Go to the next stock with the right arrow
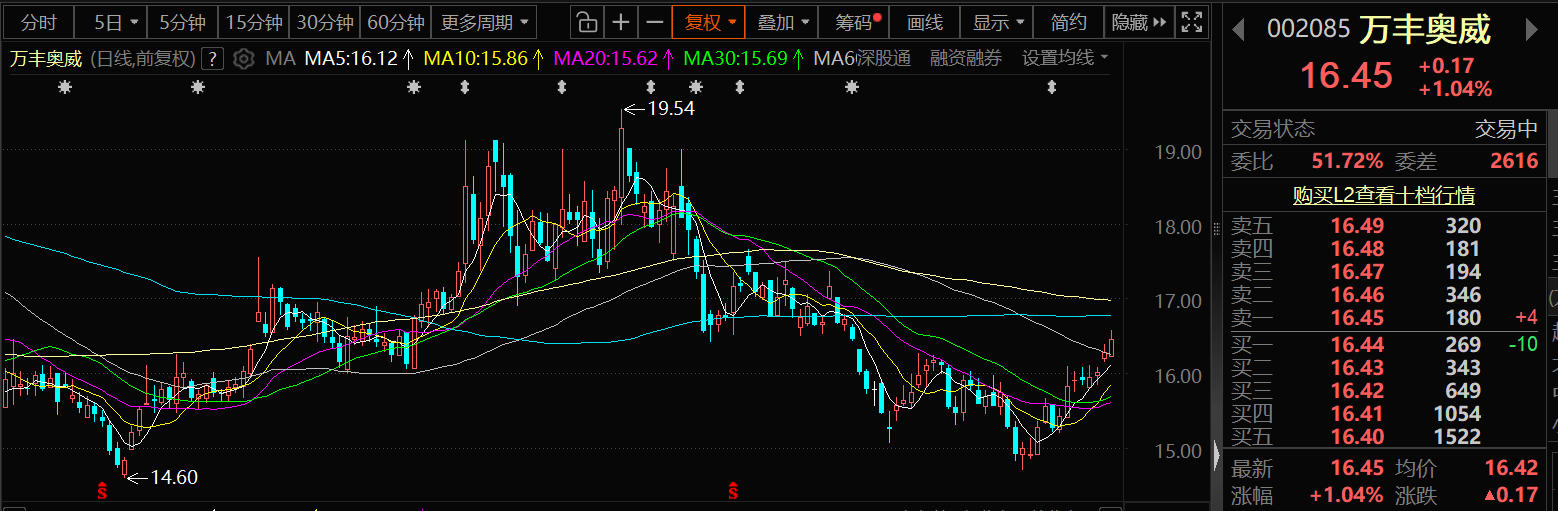Image resolution: width=1558 pixels, height=511 pixels. pyautogui.click(x=1530, y=30)
